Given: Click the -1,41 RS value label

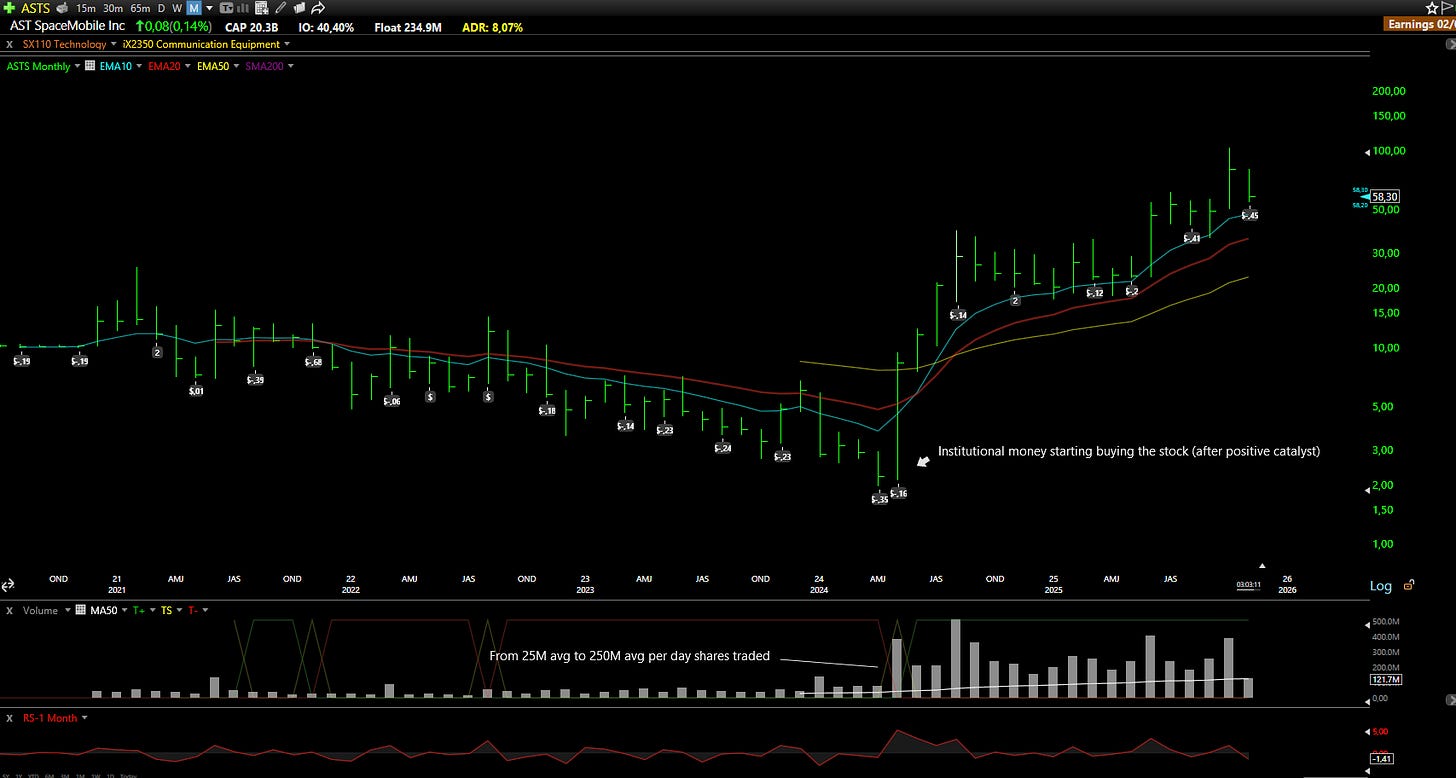Looking at the screenshot, I should (1382, 759).
